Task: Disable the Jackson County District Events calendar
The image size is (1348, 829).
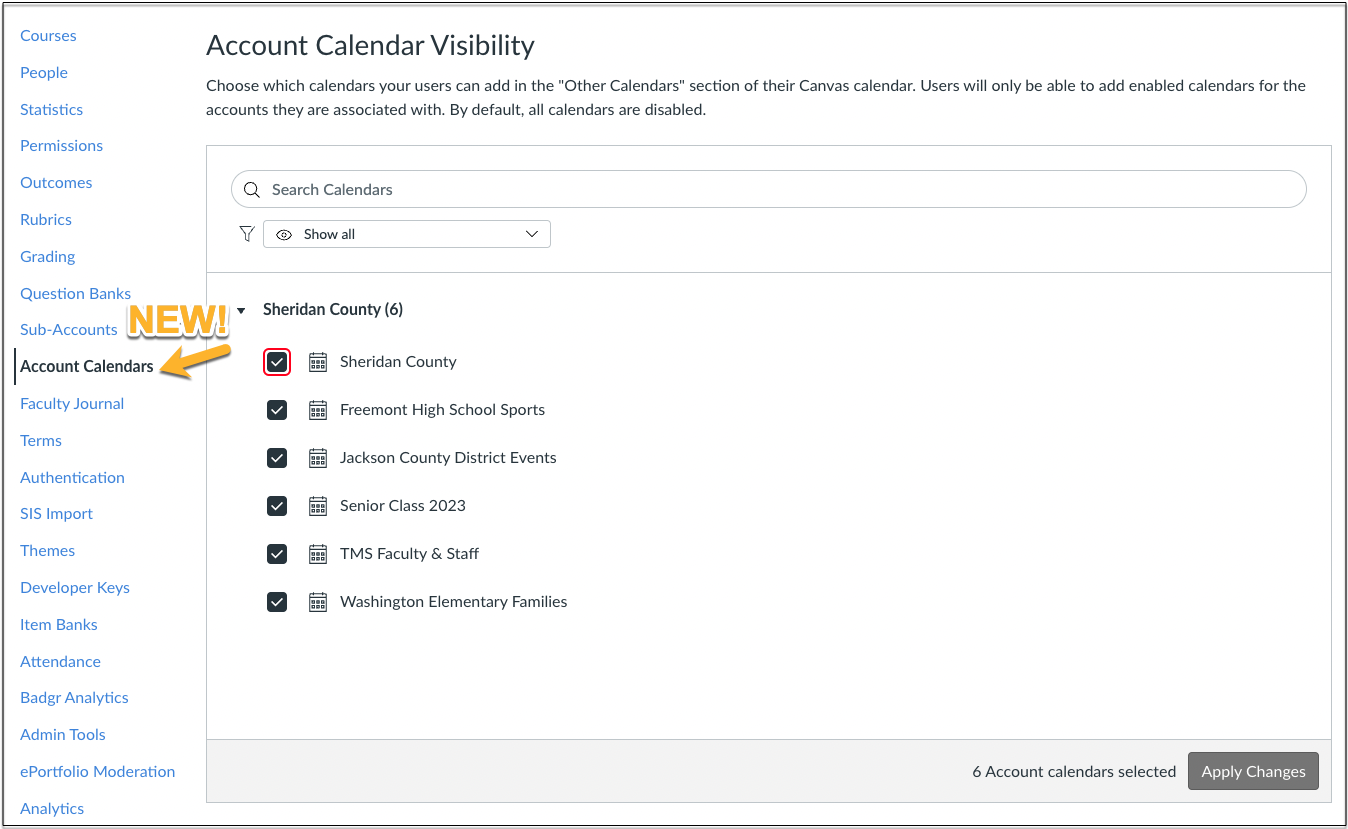Action: [x=277, y=458]
